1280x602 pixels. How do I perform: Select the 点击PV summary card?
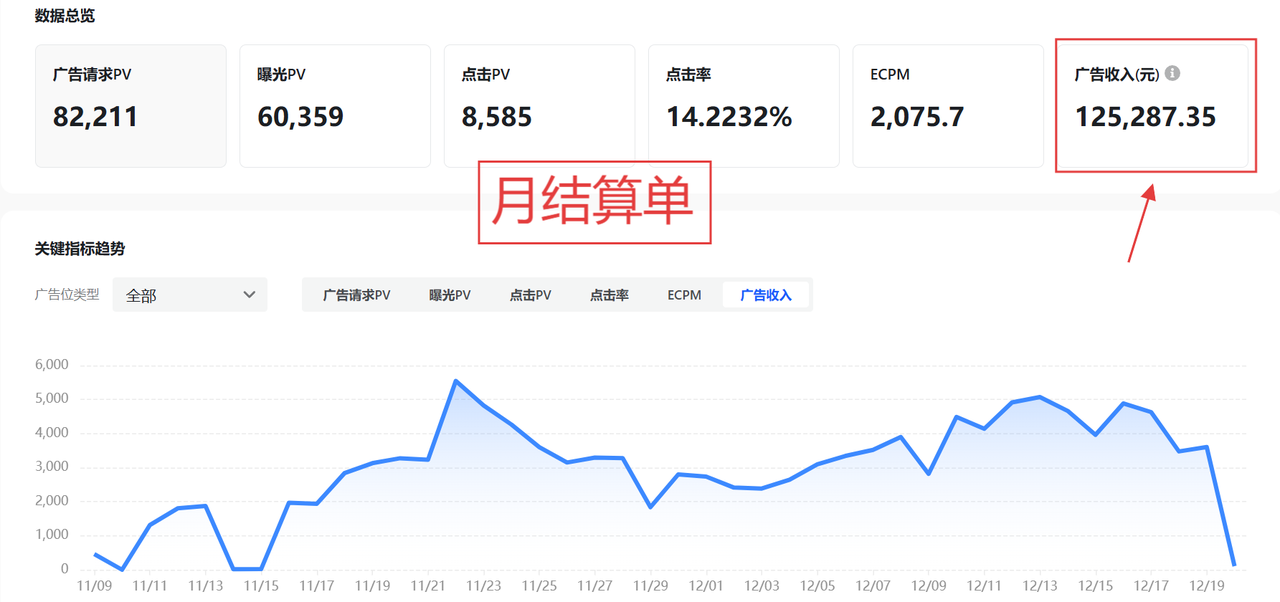click(539, 105)
